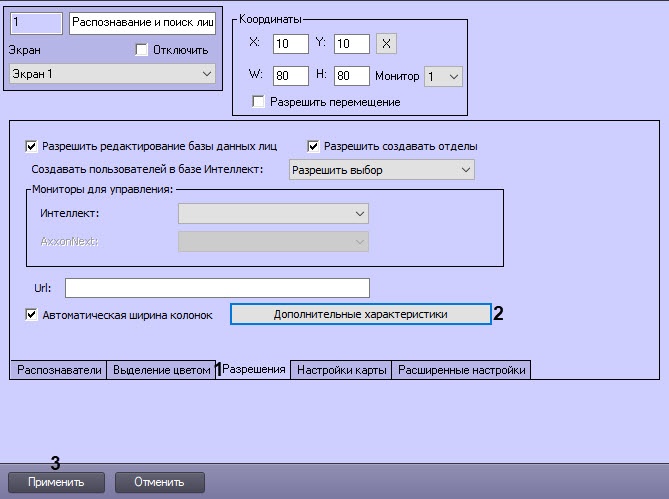Click the X coordinate input field
This screenshot has width=669, height=499.
[x=291, y=44]
